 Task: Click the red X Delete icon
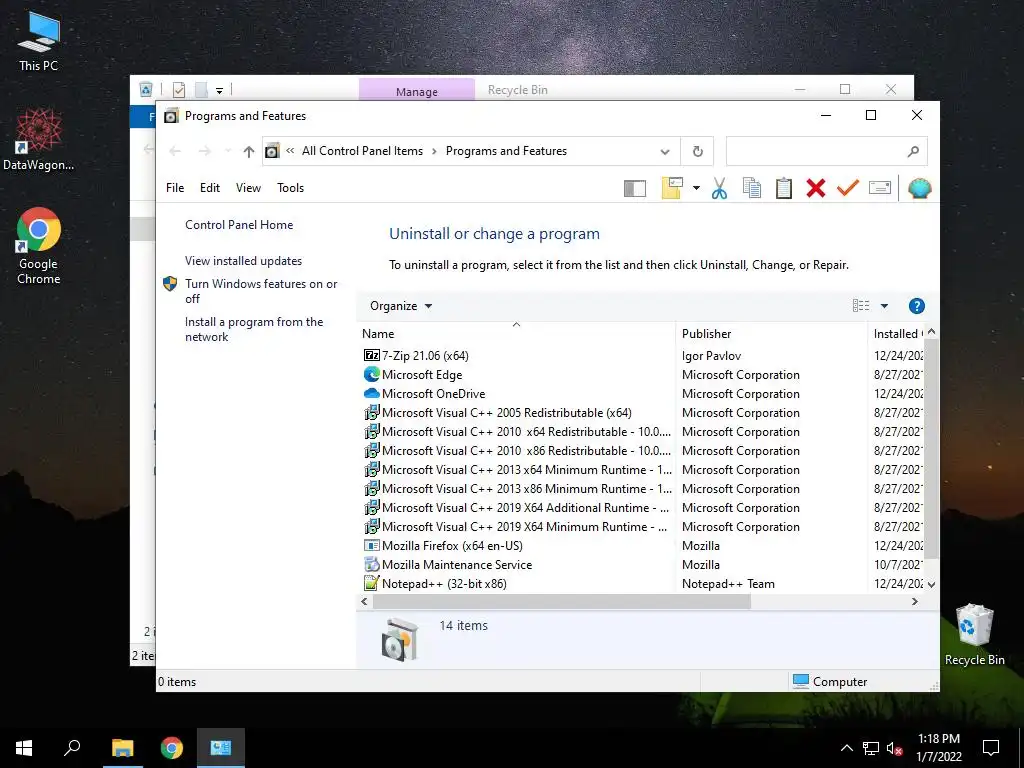(x=816, y=188)
